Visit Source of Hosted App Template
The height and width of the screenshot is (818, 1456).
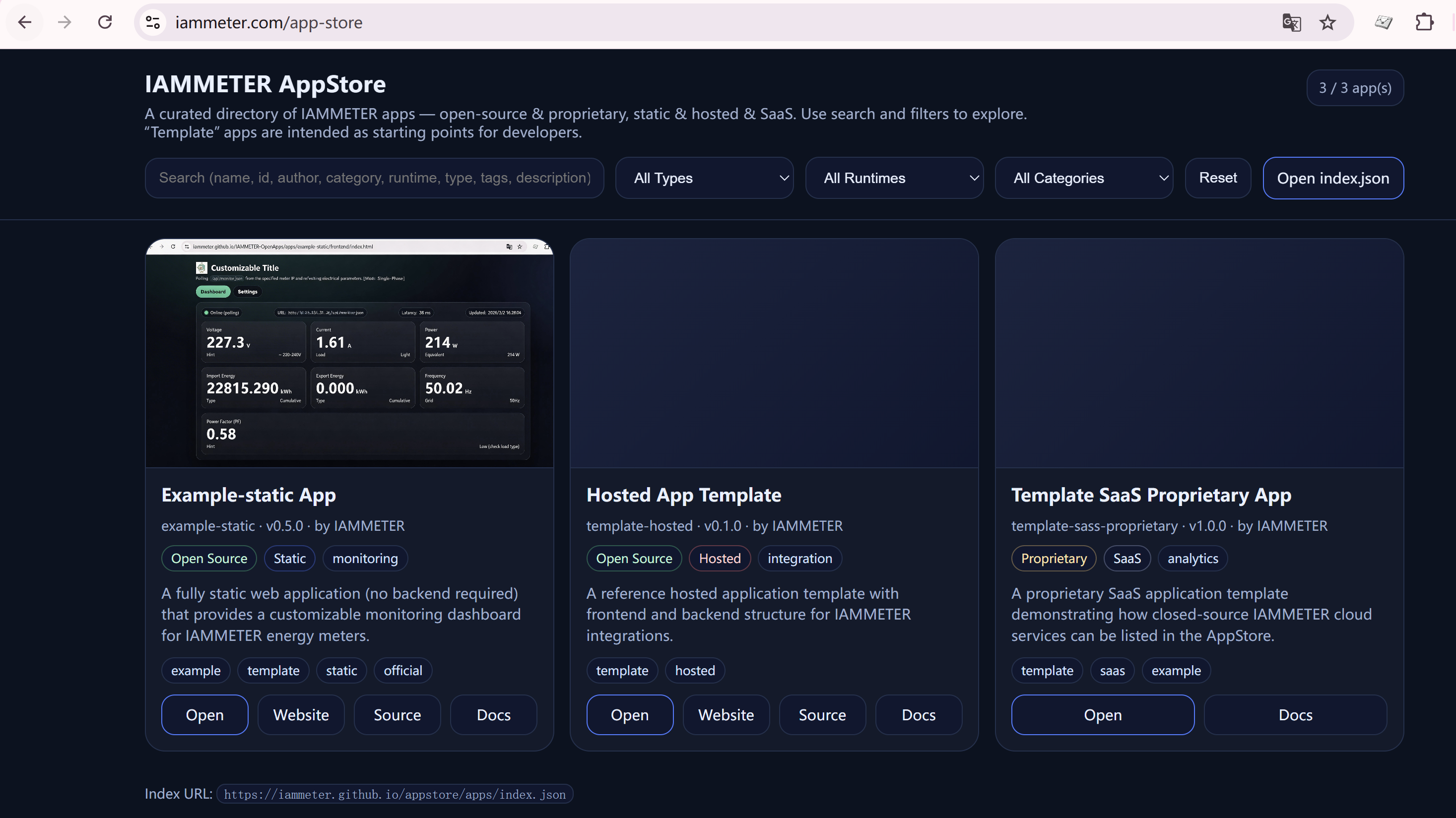[822, 715]
